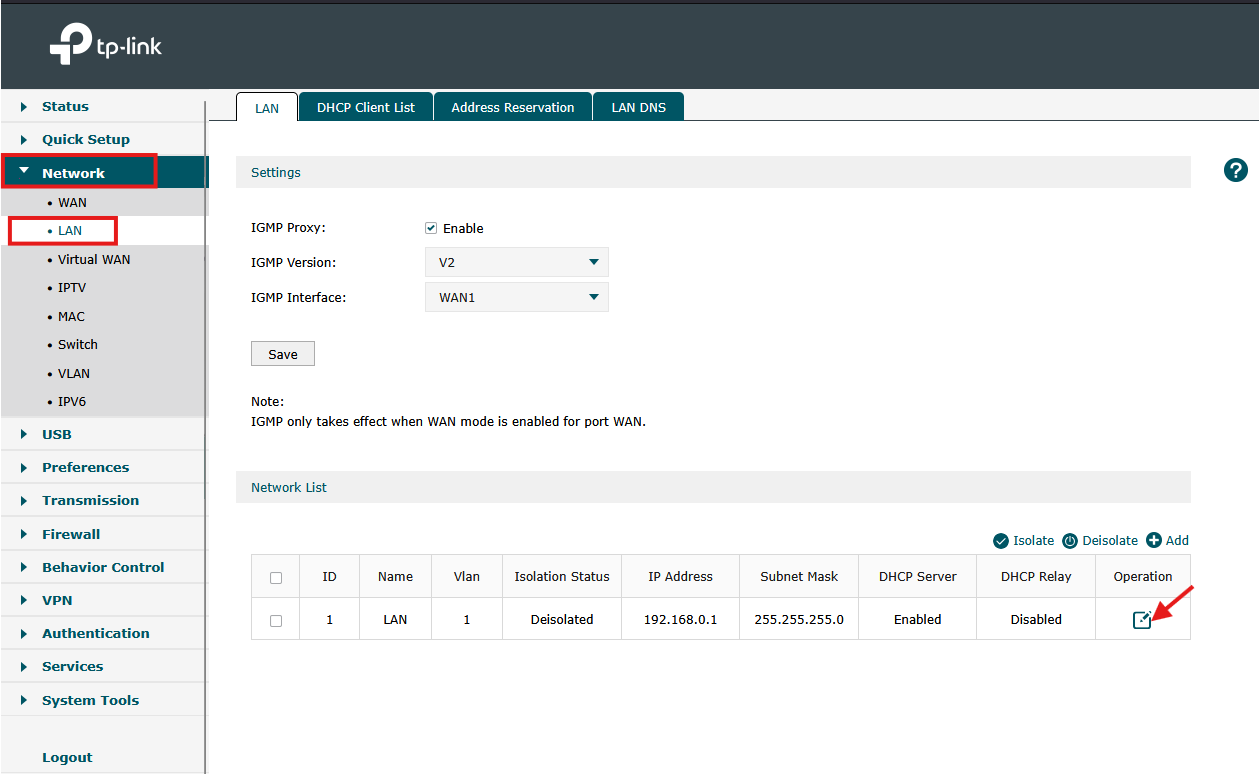1259x774 pixels.
Task: Expand the USB section in the sidebar
Action: coord(57,434)
